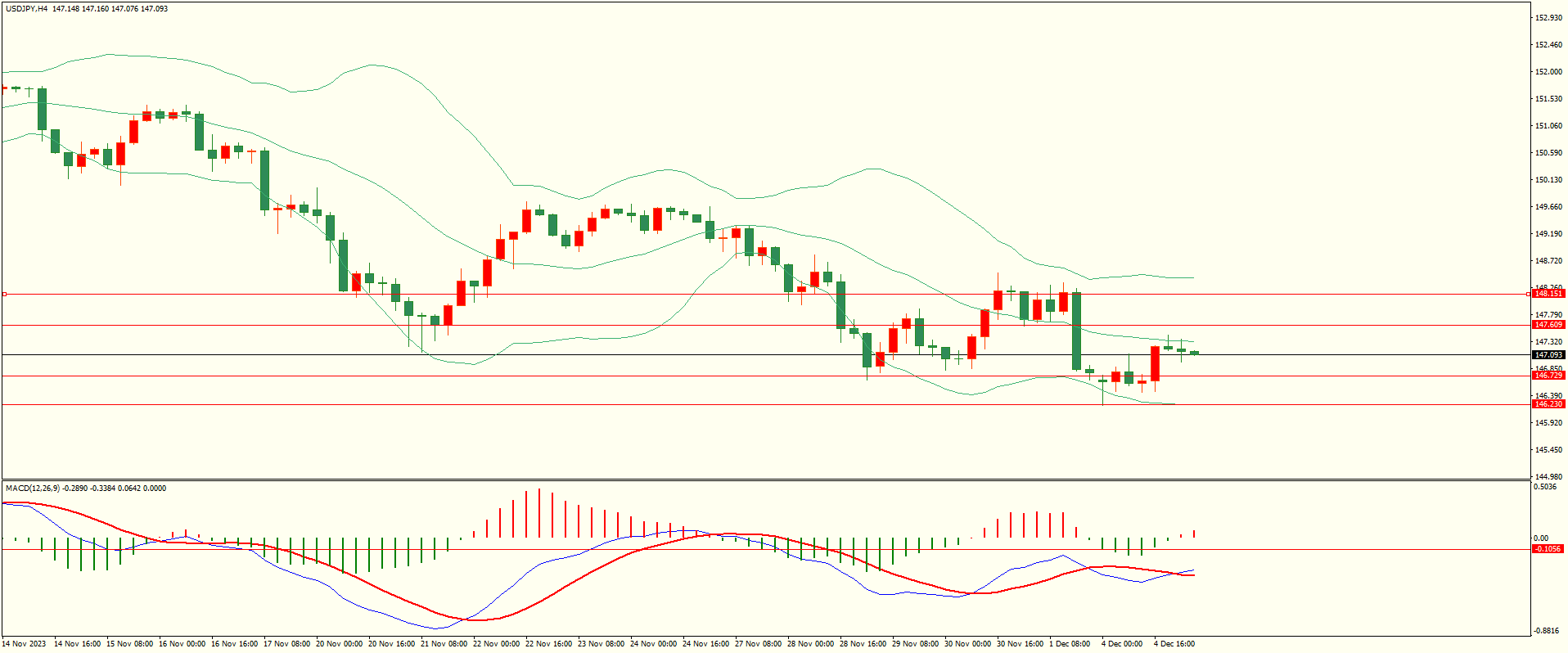This screenshot has width=1568, height=653.
Task: Click the 0.5036 MACD scale label
Action: coord(1546,487)
